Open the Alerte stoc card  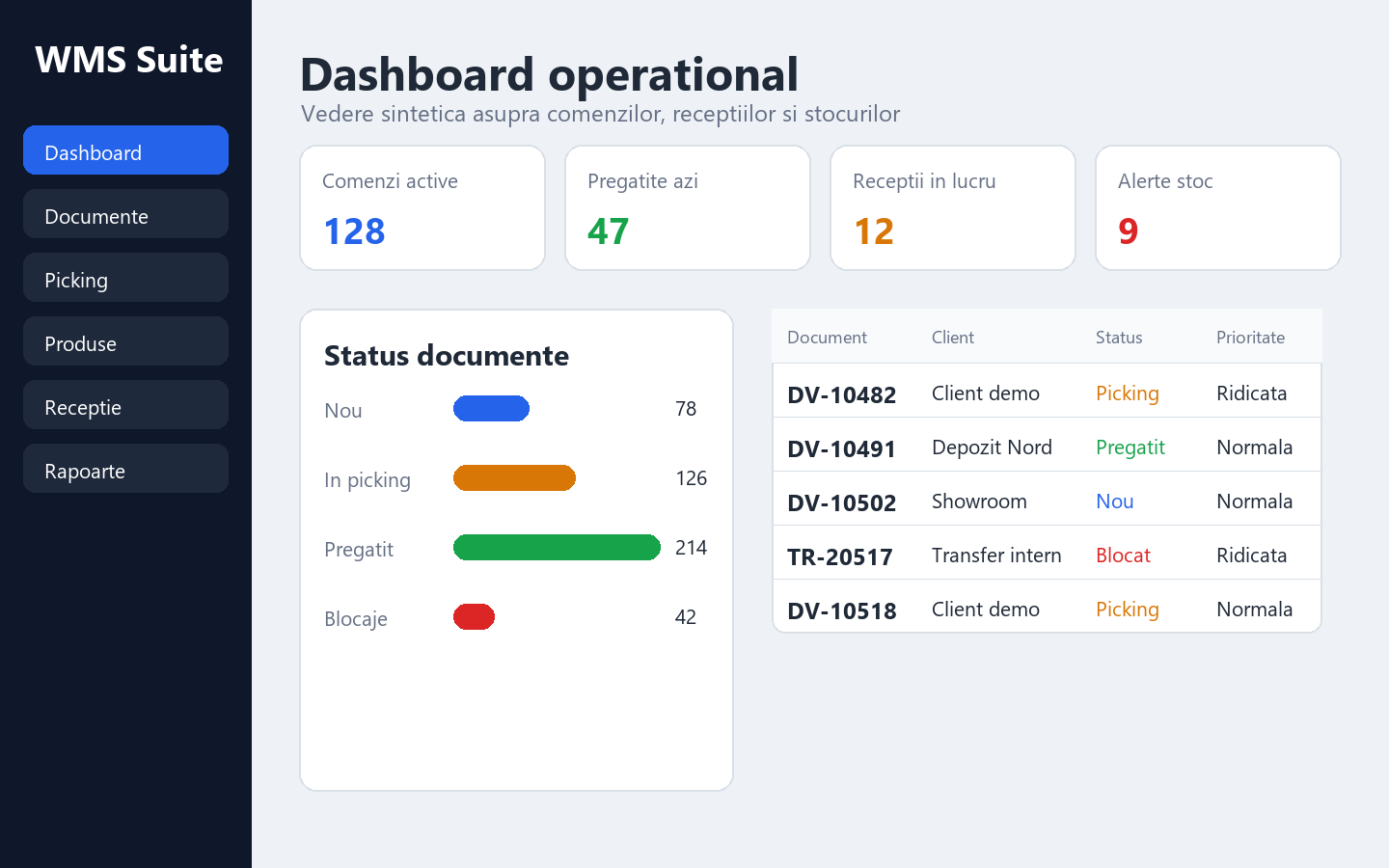1218,208
